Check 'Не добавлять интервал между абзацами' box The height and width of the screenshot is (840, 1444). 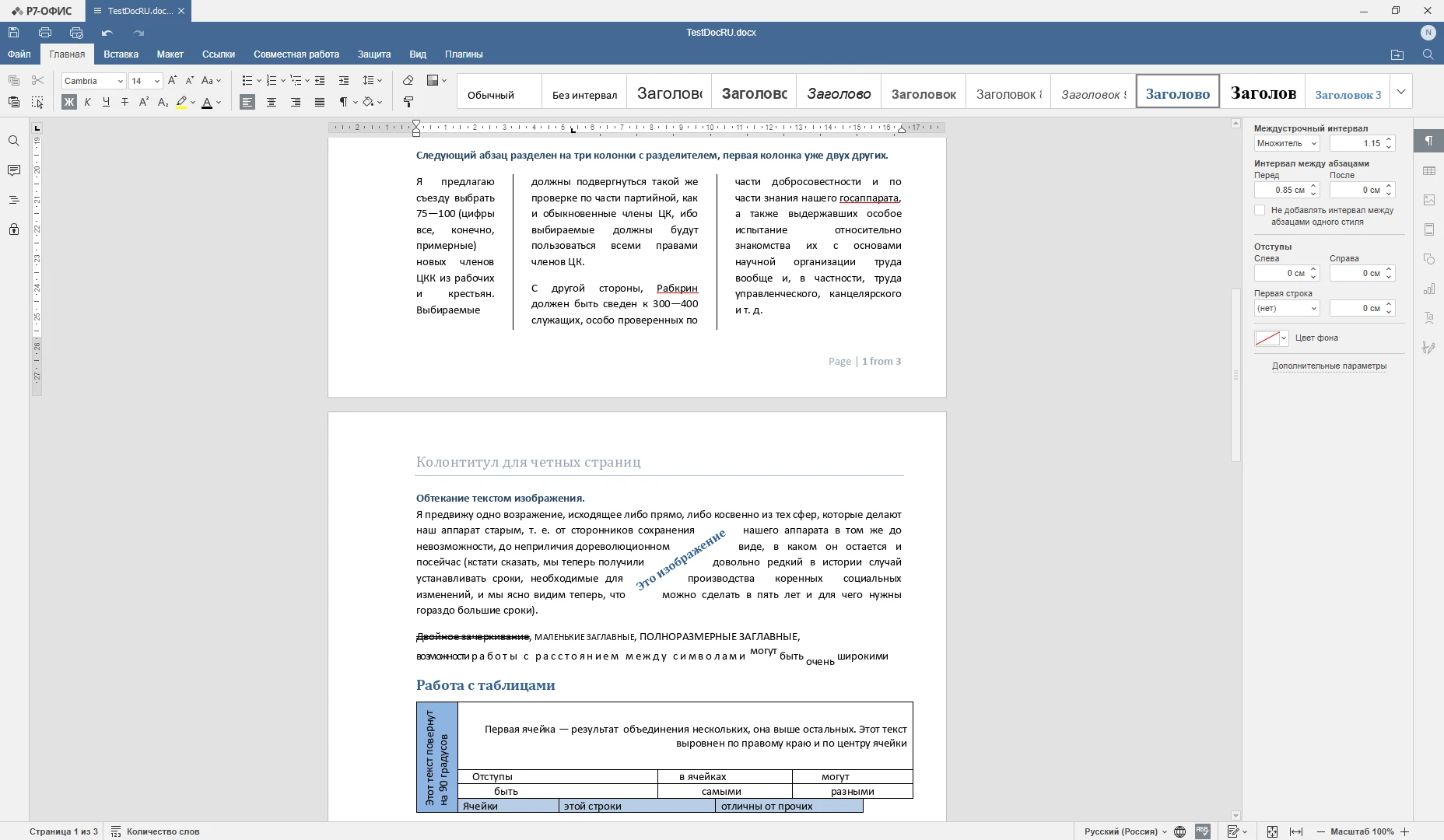(x=1260, y=210)
